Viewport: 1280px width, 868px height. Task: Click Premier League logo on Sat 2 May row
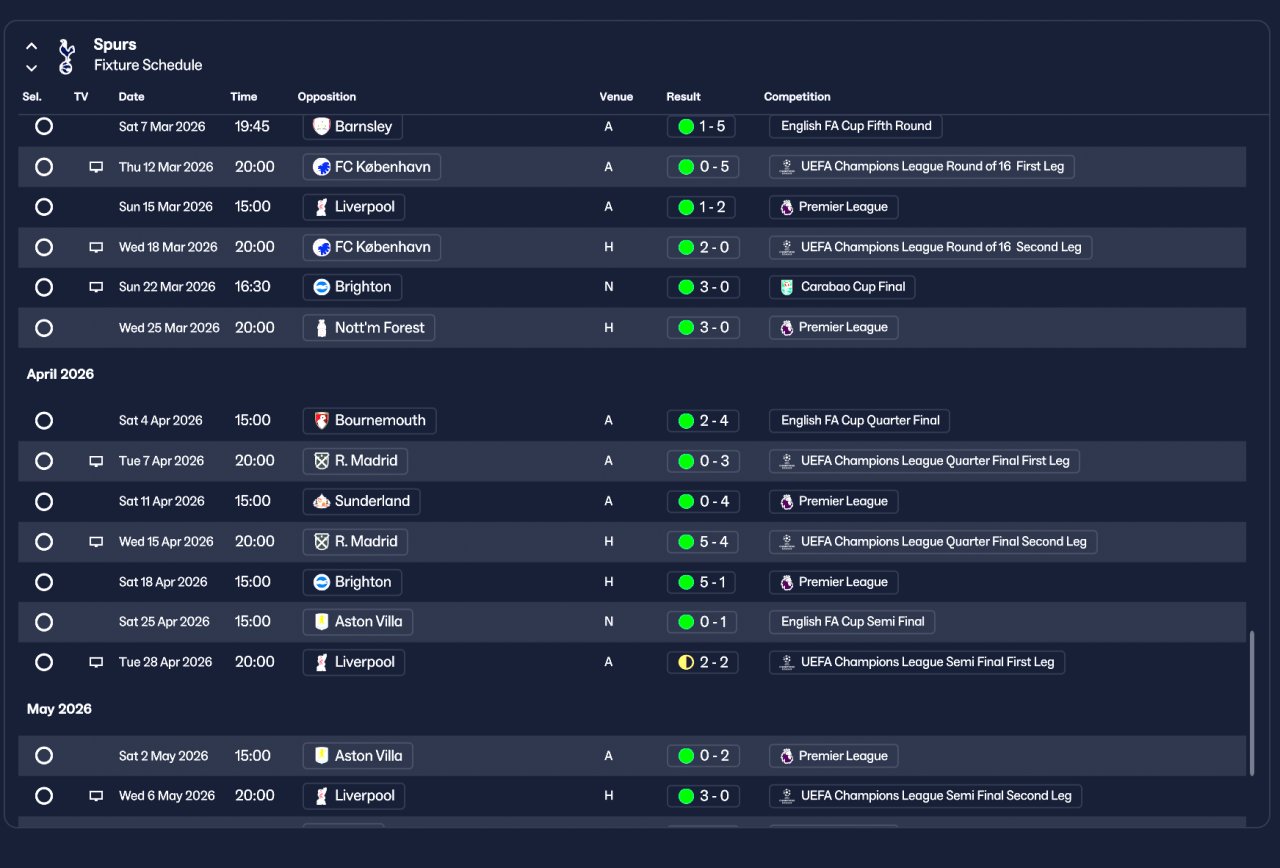[787, 756]
